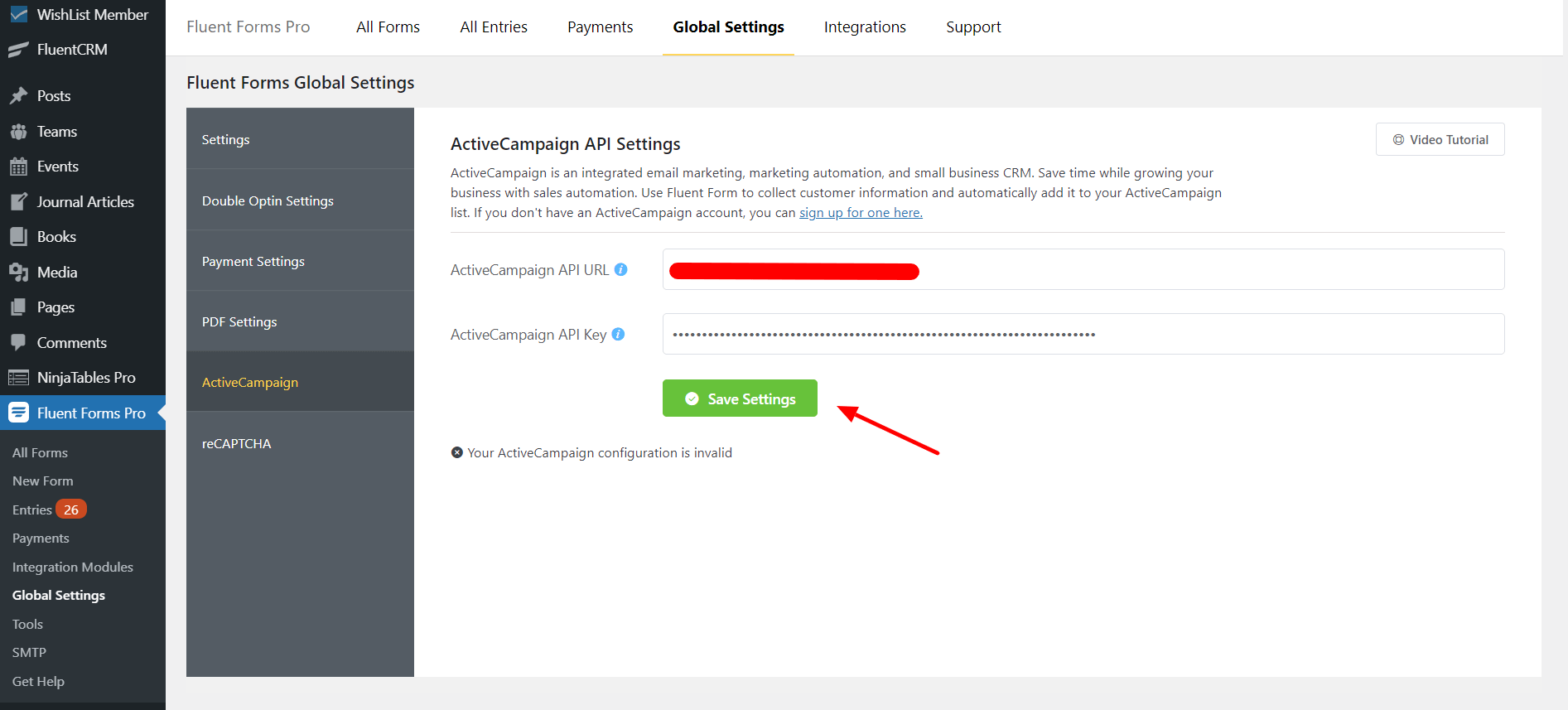Viewport: 1568px width, 710px height.
Task: Click the Pages icon in sidebar
Action: pyautogui.click(x=18, y=307)
